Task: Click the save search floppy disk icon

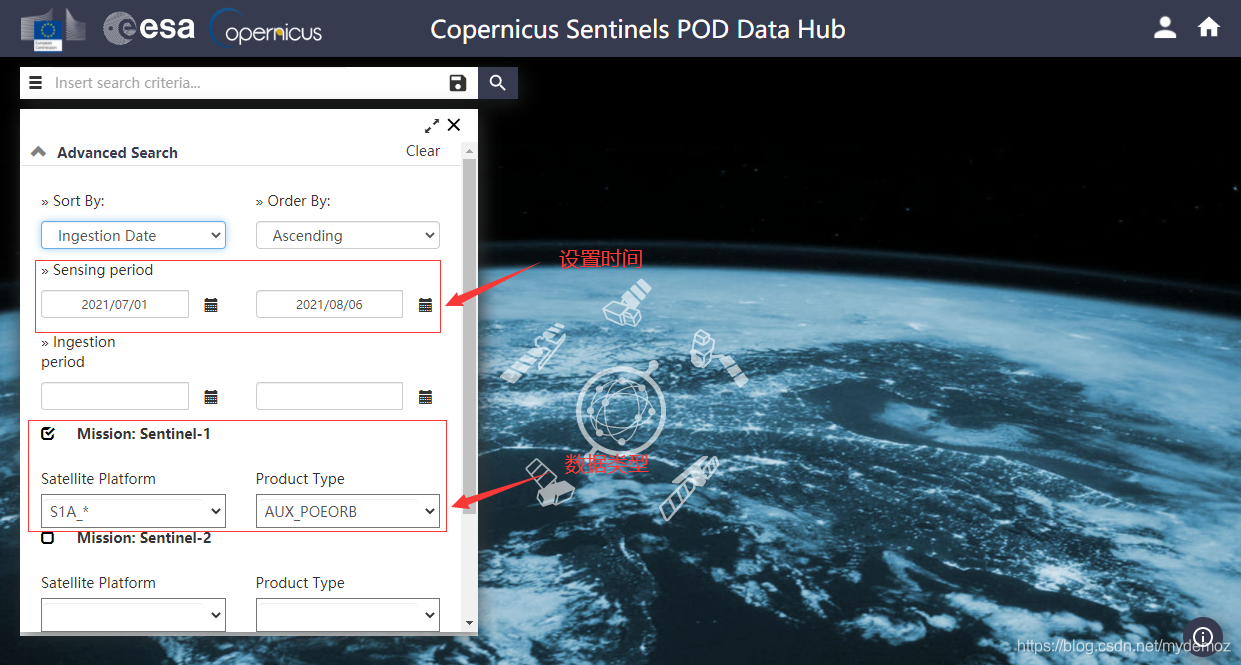Action: (x=458, y=83)
